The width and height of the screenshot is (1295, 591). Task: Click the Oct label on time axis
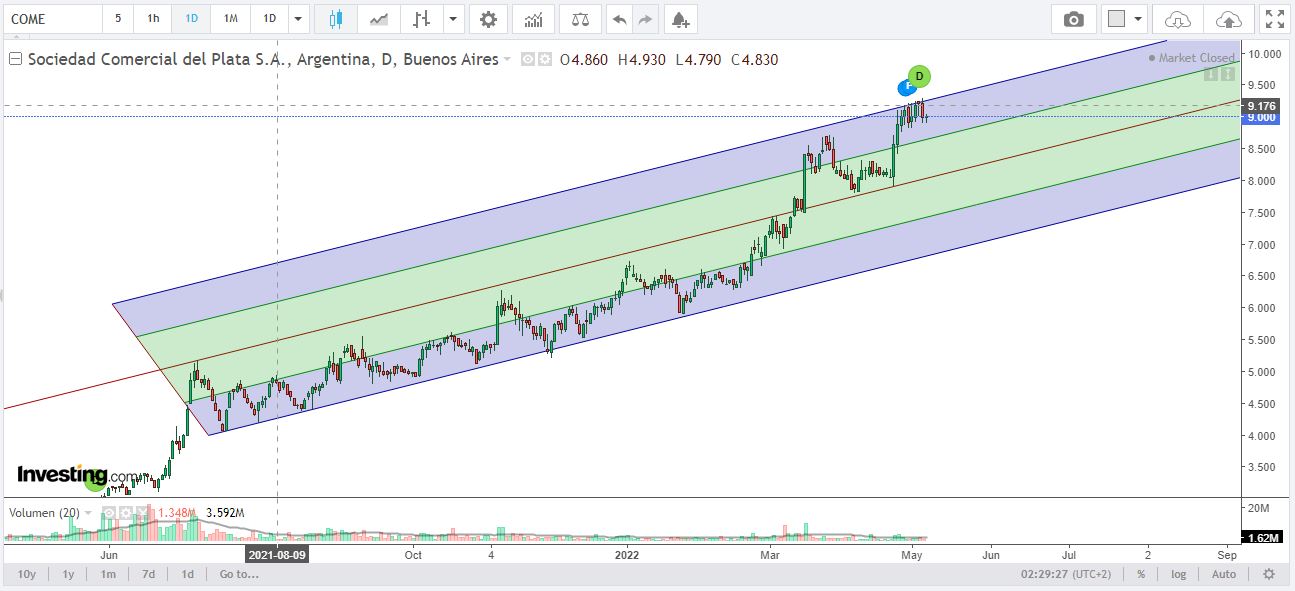[412, 554]
